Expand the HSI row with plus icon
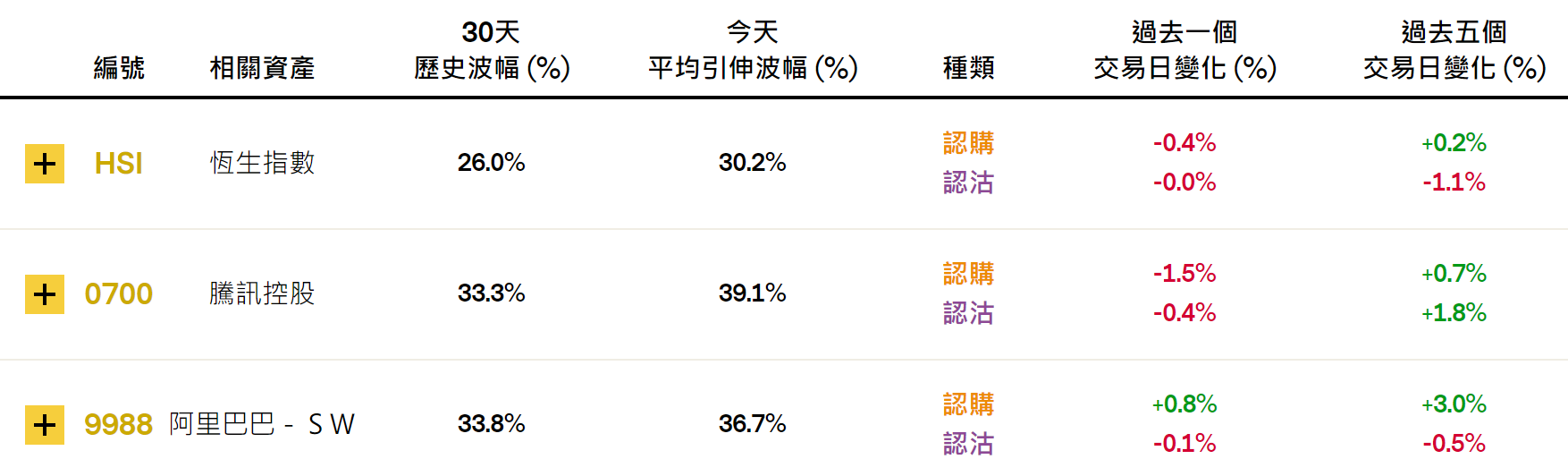1568x476 pixels. tap(45, 164)
